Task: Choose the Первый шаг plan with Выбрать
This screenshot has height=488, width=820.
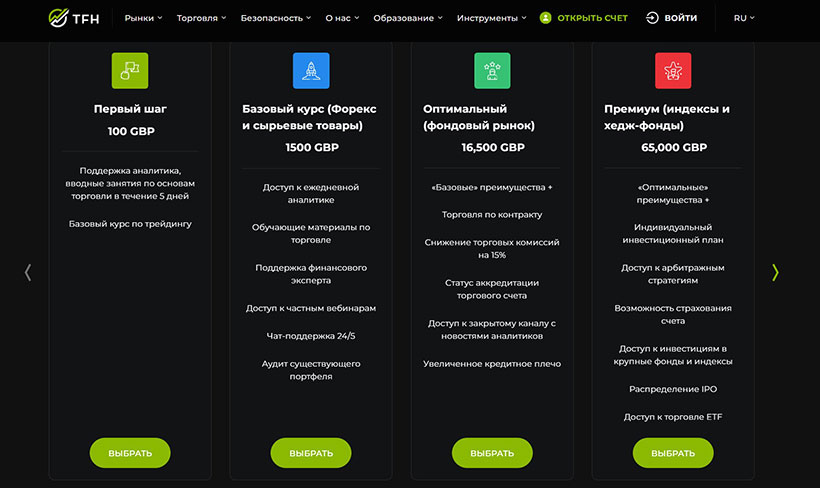Action: [x=130, y=453]
